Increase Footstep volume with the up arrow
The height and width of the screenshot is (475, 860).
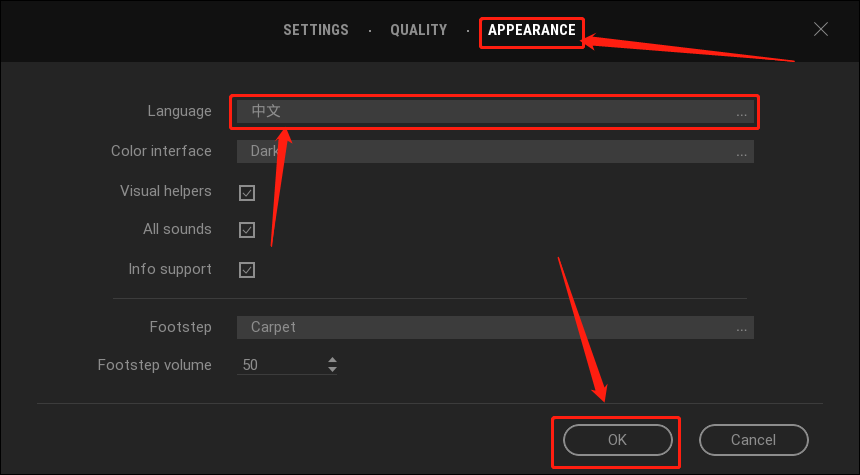pos(332,360)
